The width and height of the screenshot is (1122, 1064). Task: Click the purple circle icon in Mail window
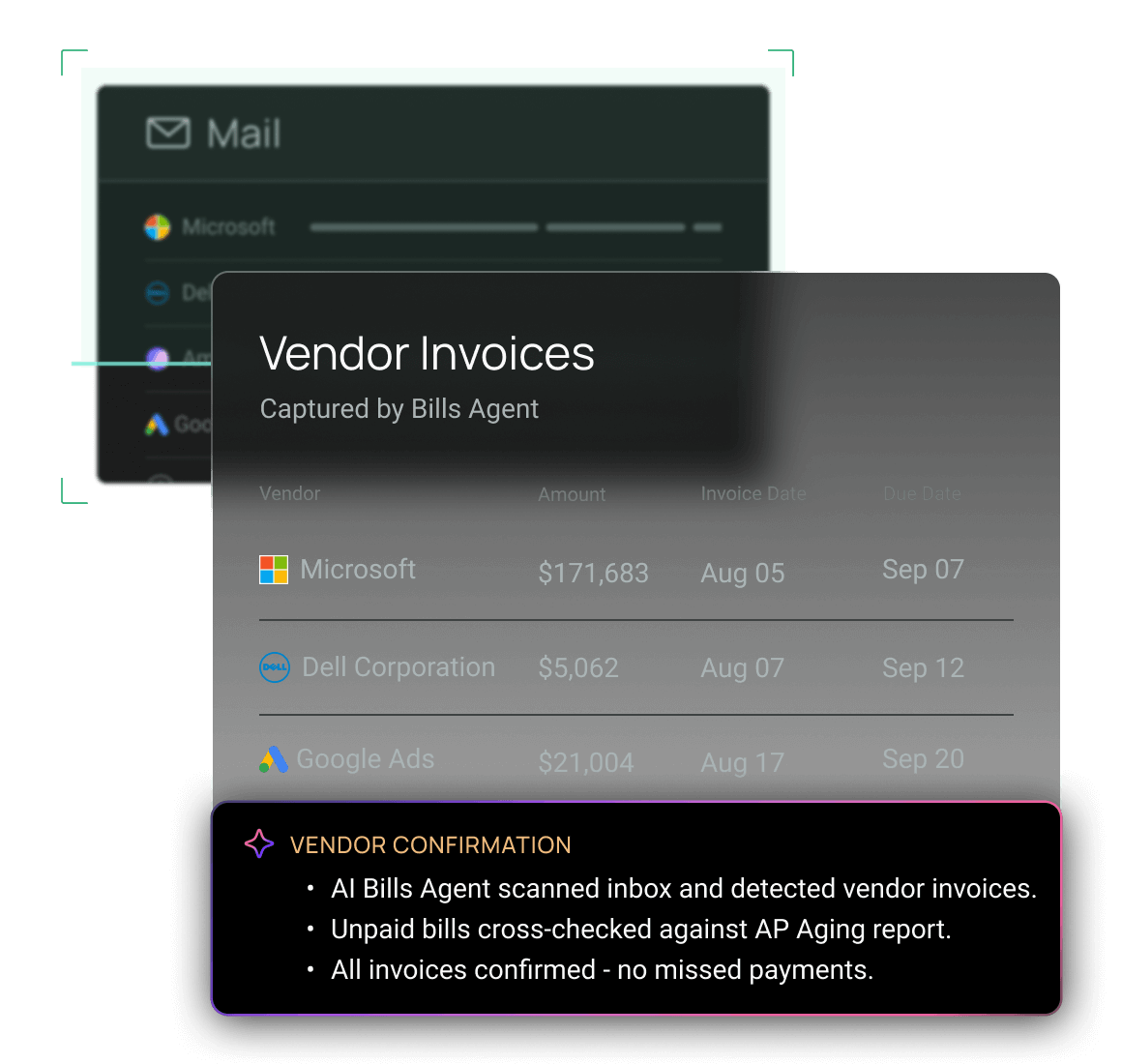click(158, 358)
